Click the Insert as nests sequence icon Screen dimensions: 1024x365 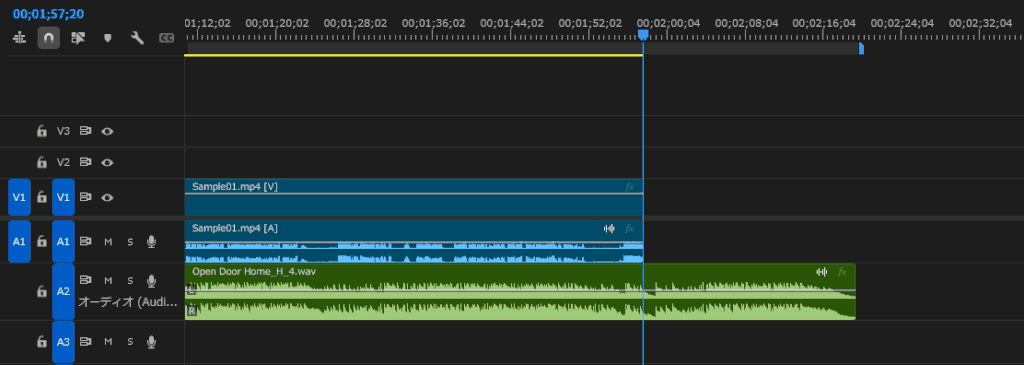pos(19,38)
